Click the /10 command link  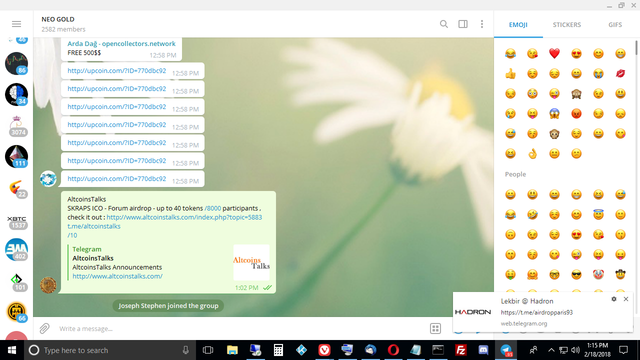[72, 235]
